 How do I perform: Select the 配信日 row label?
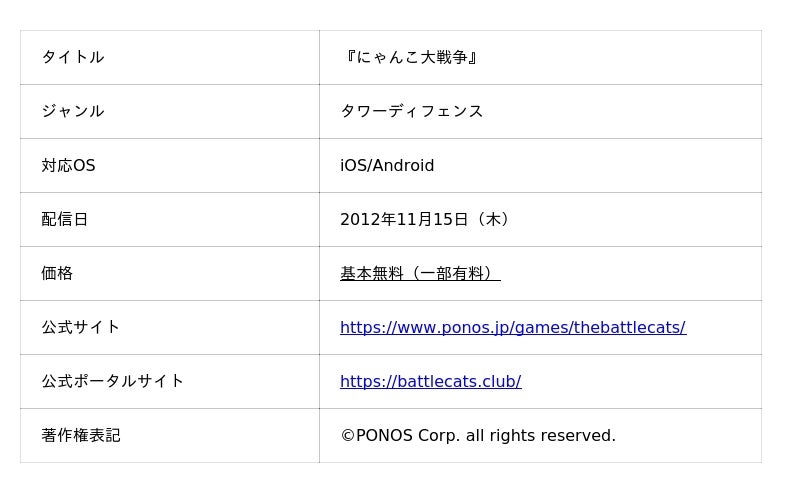(x=65, y=220)
